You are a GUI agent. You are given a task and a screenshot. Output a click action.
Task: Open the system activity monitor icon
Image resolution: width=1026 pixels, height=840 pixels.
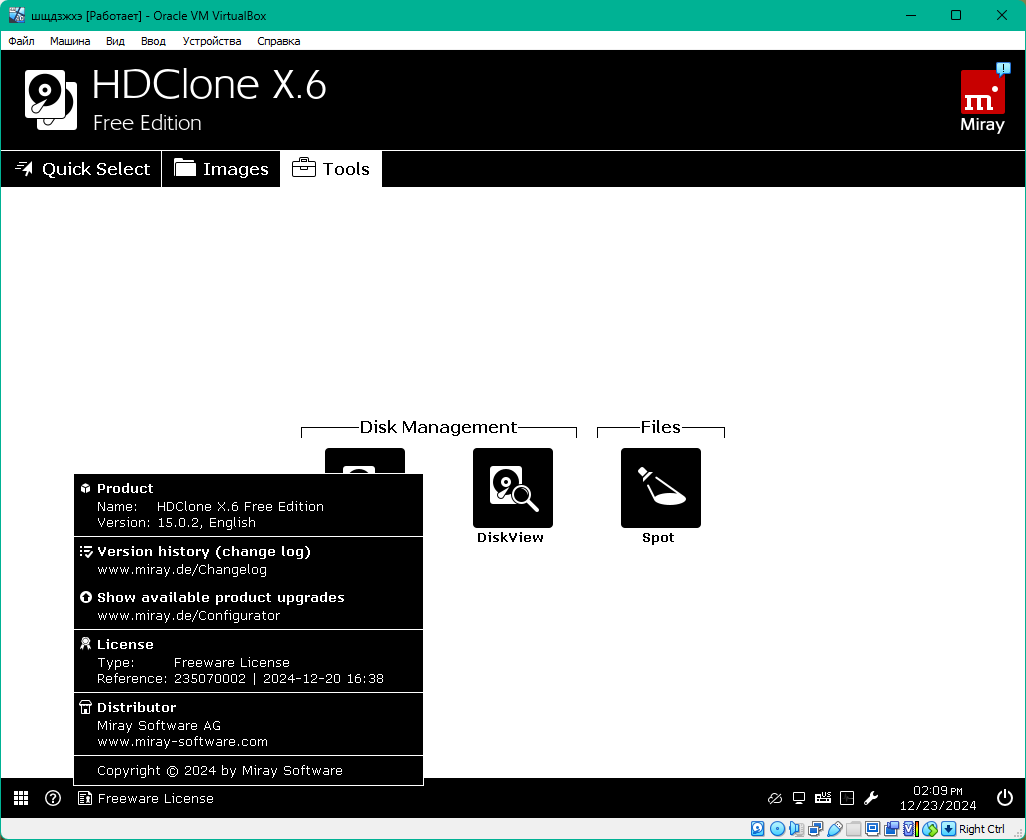[x=847, y=798]
